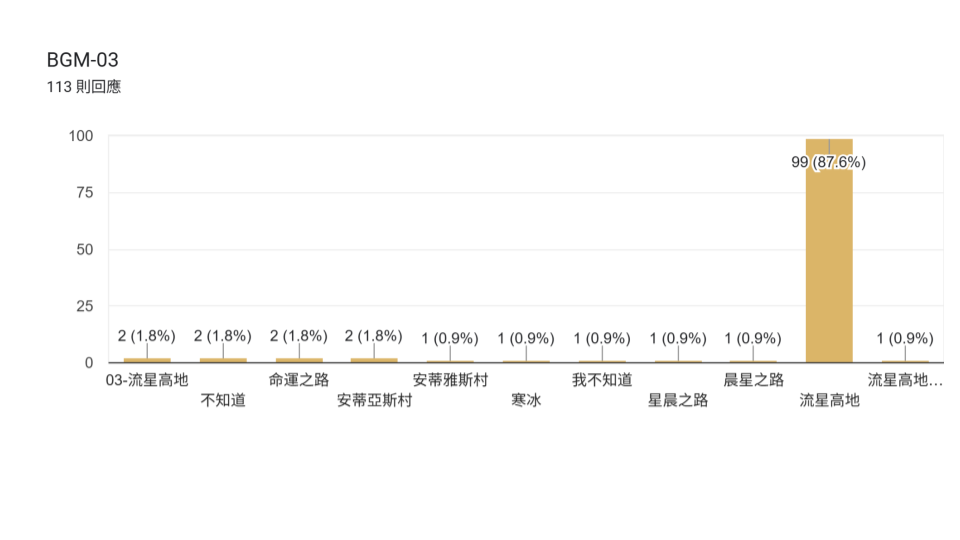Click the 100 y-axis tick label
960x540 pixels.
[81, 136]
